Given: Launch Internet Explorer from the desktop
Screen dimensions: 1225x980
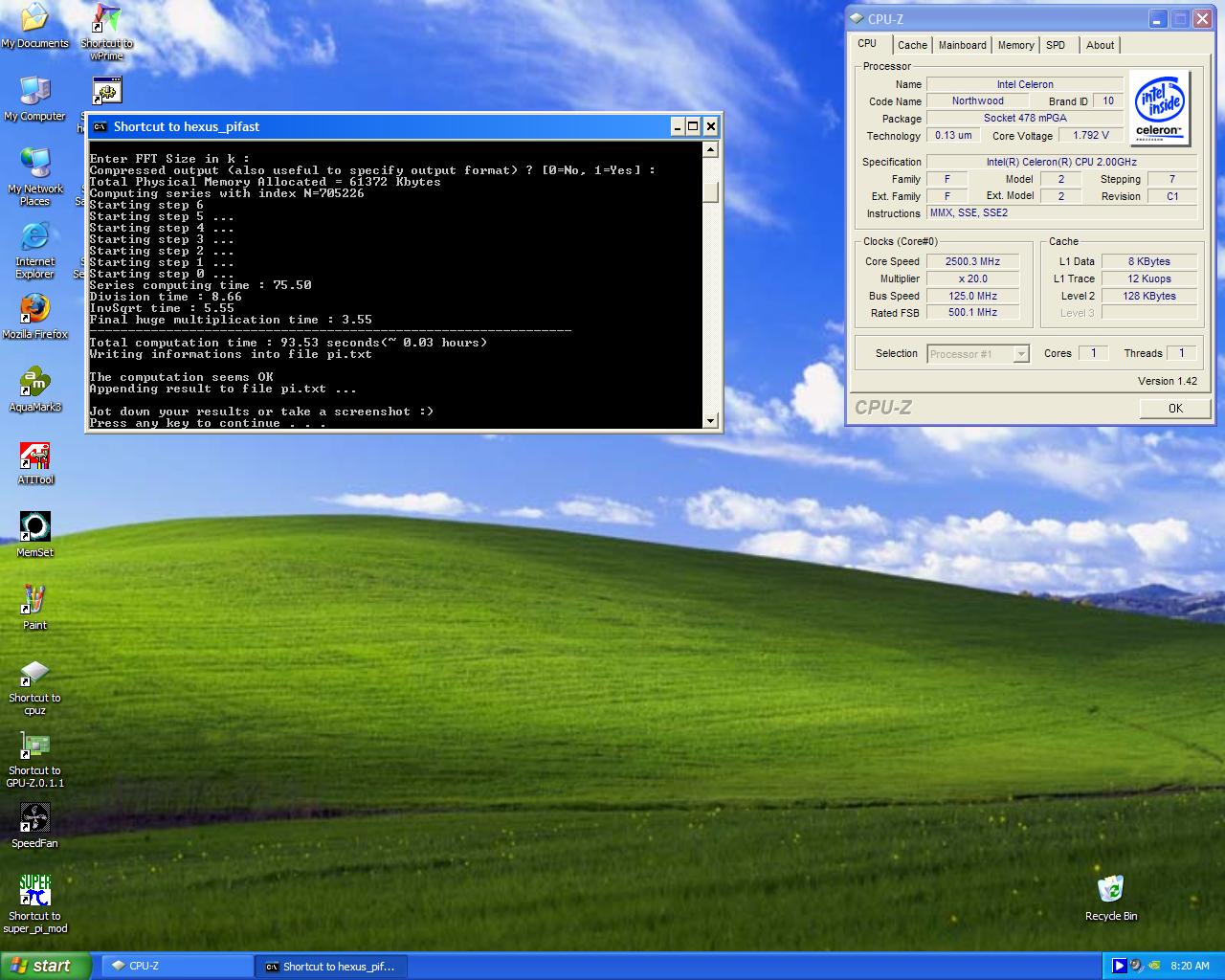Looking at the screenshot, I should click(34, 251).
